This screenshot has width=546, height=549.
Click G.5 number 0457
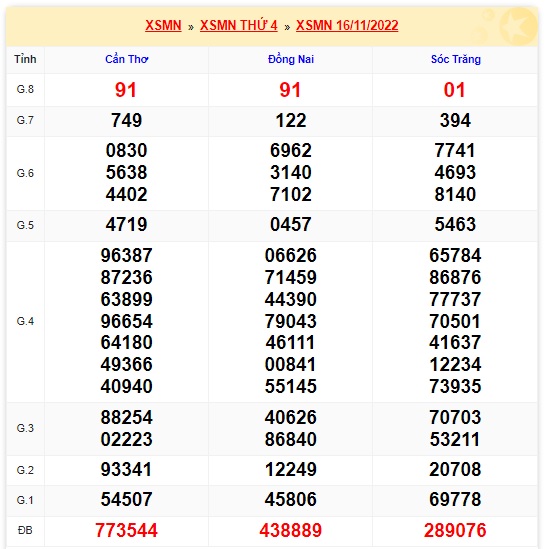pos(291,224)
